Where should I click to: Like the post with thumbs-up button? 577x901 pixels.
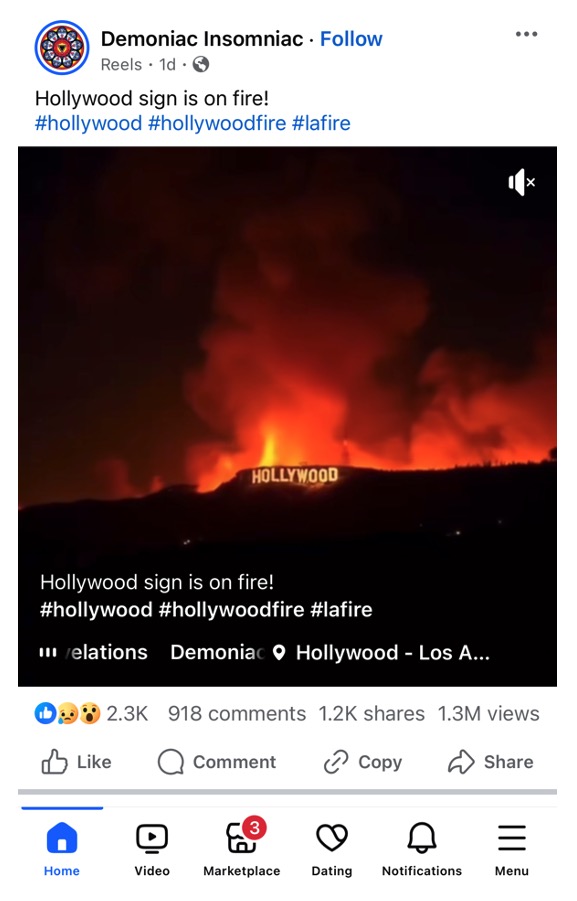76,762
